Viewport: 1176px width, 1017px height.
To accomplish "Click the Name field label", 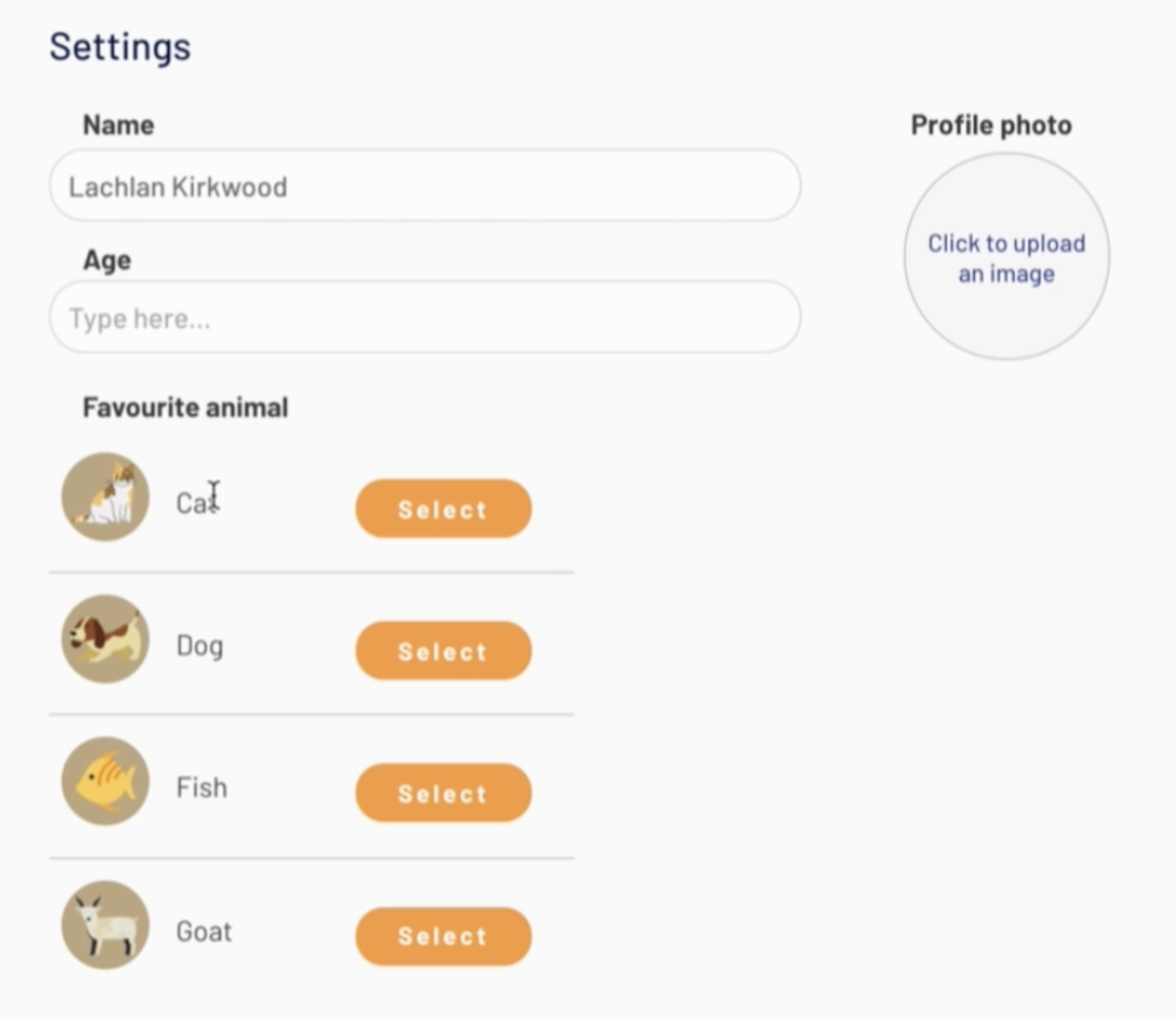I will 118,125.
